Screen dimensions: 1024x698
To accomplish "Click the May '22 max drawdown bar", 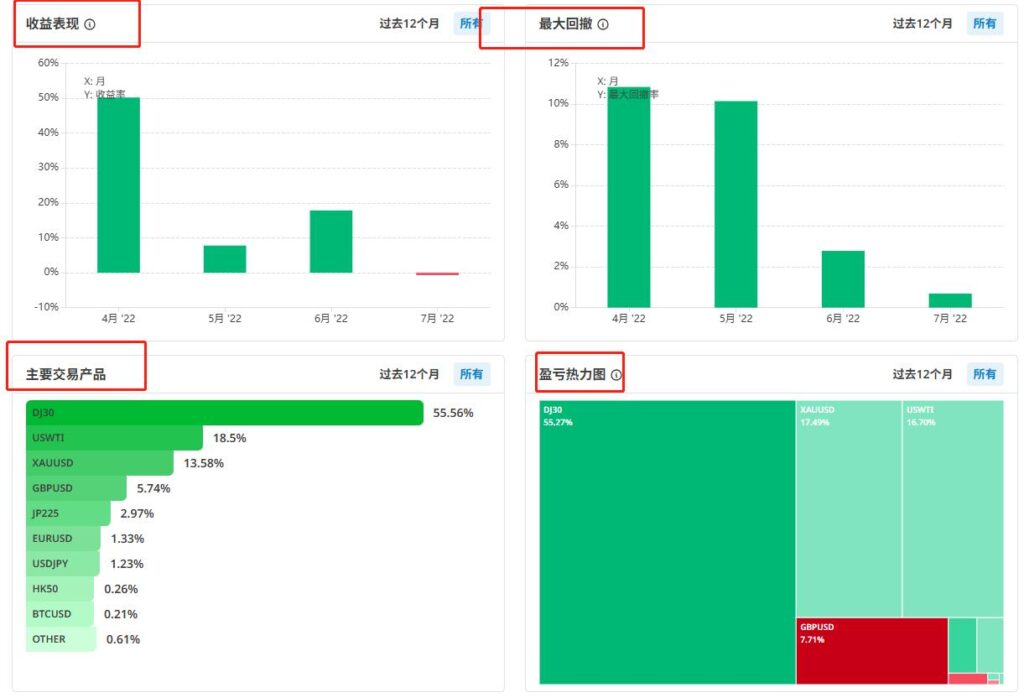I will point(736,204).
